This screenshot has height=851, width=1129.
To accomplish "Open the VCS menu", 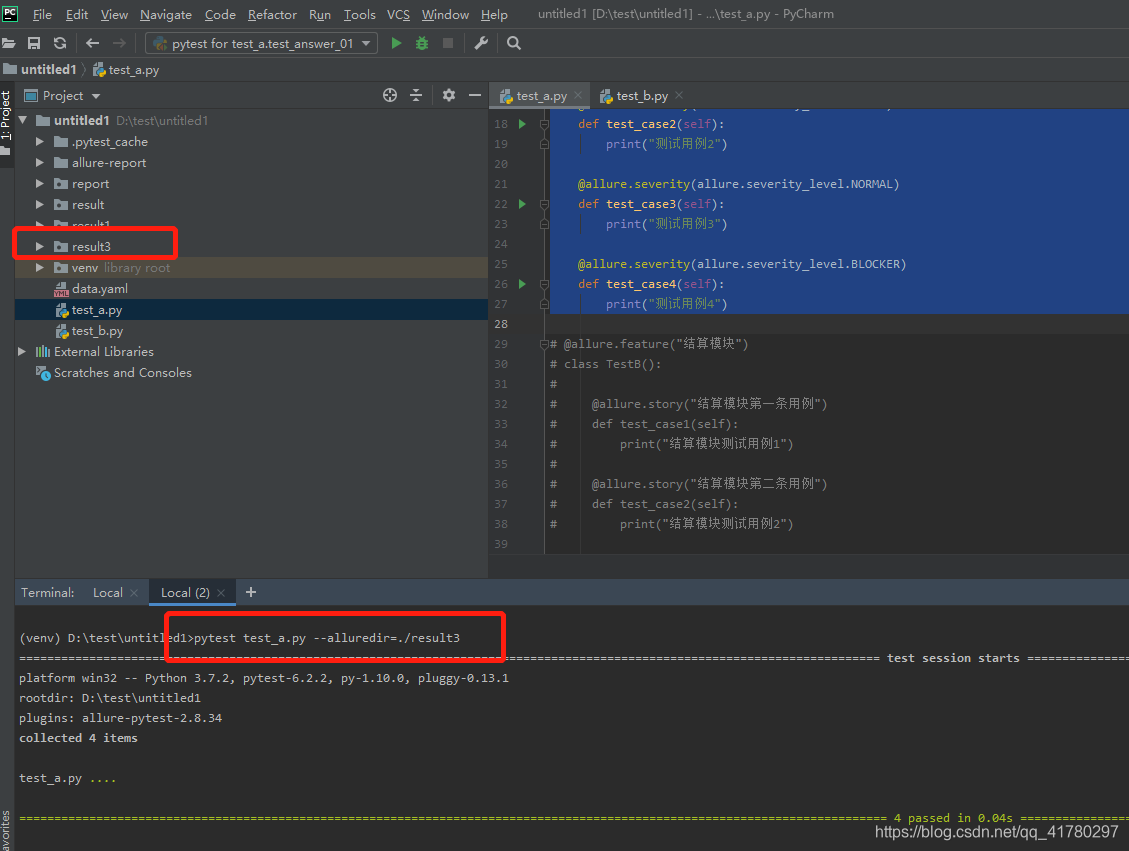I will pos(398,14).
